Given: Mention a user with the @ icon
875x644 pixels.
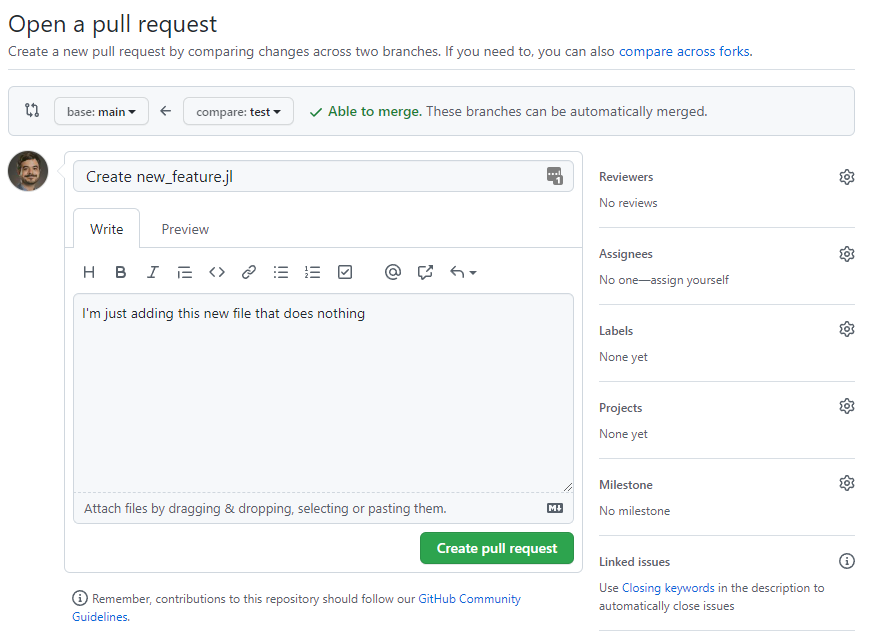Looking at the screenshot, I should point(393,272).
